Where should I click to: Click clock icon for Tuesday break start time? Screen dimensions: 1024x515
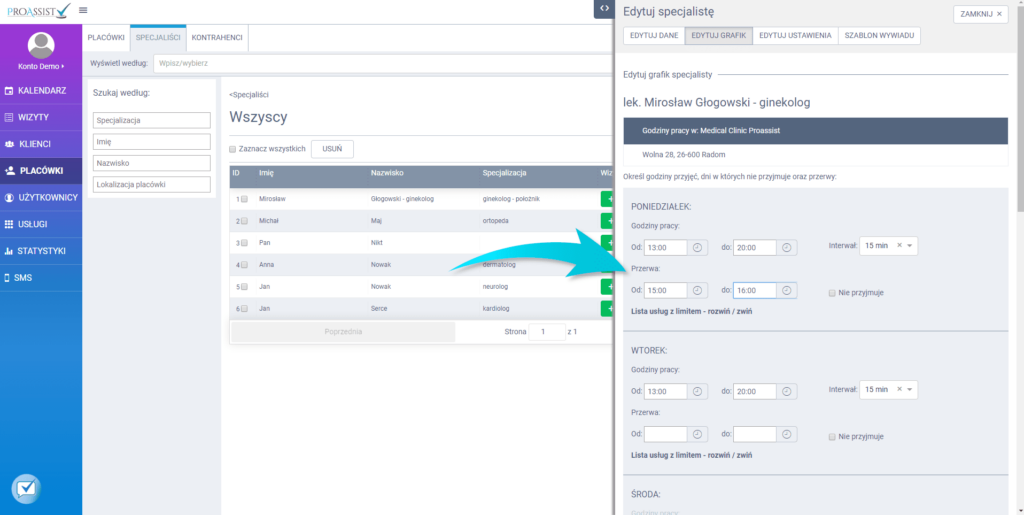tap(698, 435)
